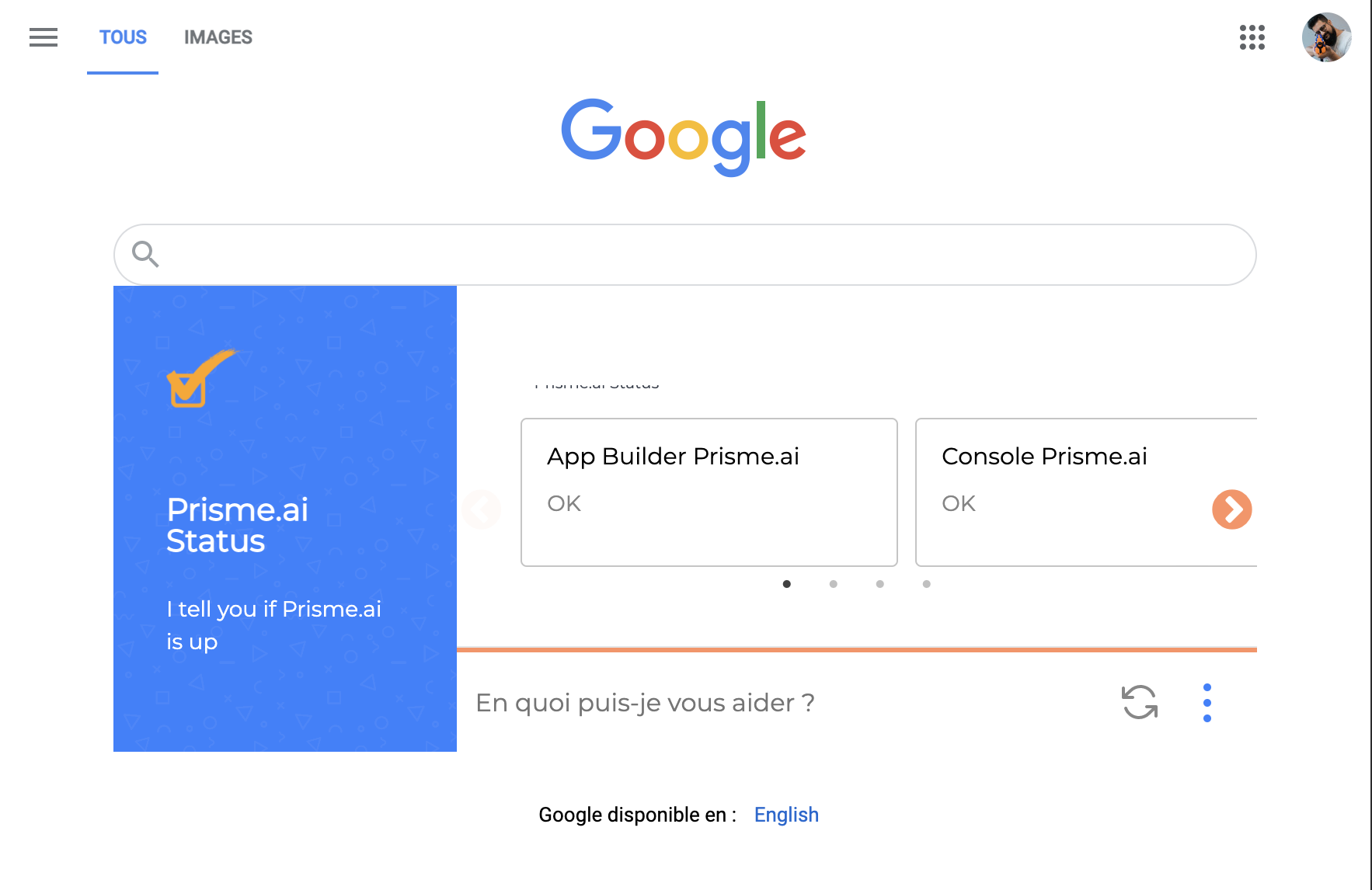Image resolution: width=1372 pixels, height=890 pixels.
Task: Advance carousel with orange next arrow
Action: [x=1231, y=509]
